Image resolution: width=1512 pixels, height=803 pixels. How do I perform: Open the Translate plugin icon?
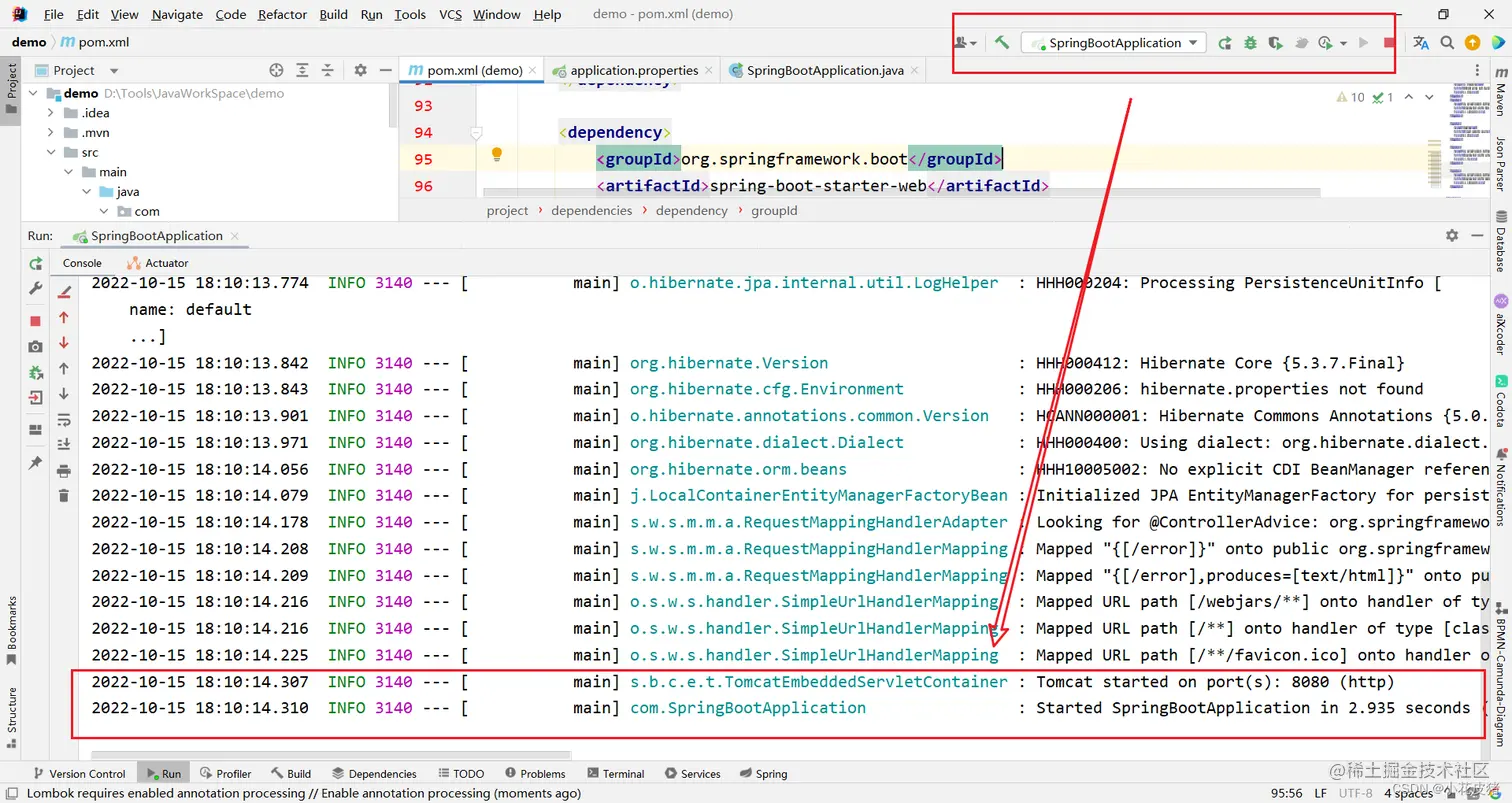point(1421,43)
